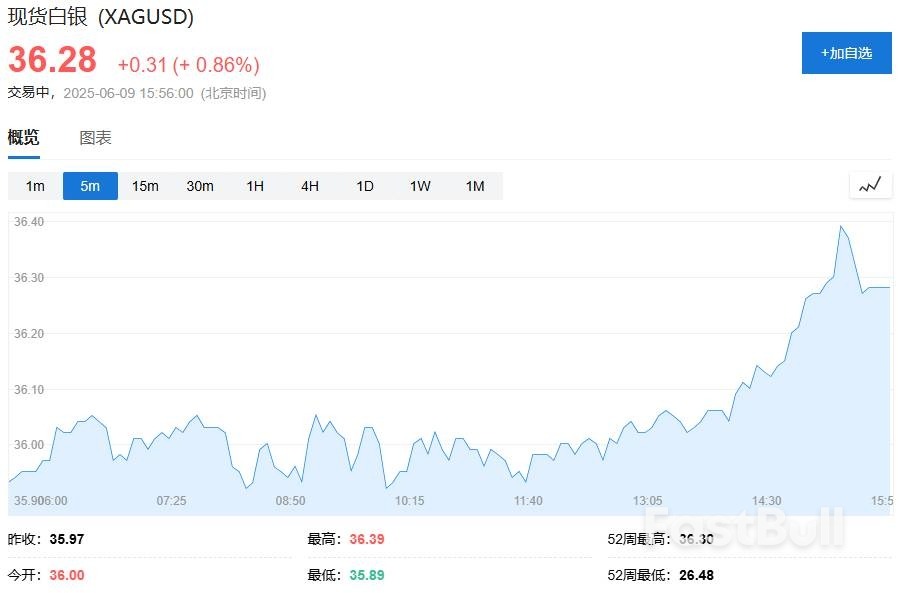Click the 最低 35.89 value
Screen dimensions: 899x593
coord(366,575)
